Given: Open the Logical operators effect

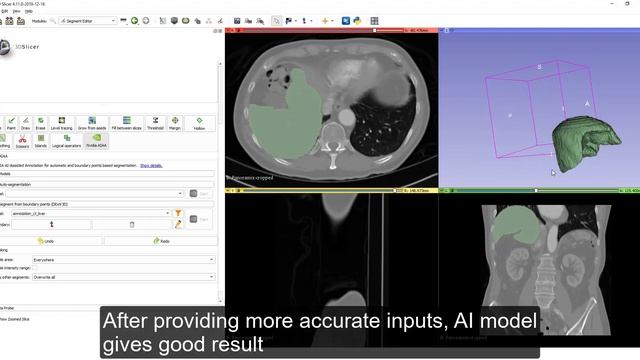Looking at the screenshot, I should pyautogui.click(x=67, y=141).
